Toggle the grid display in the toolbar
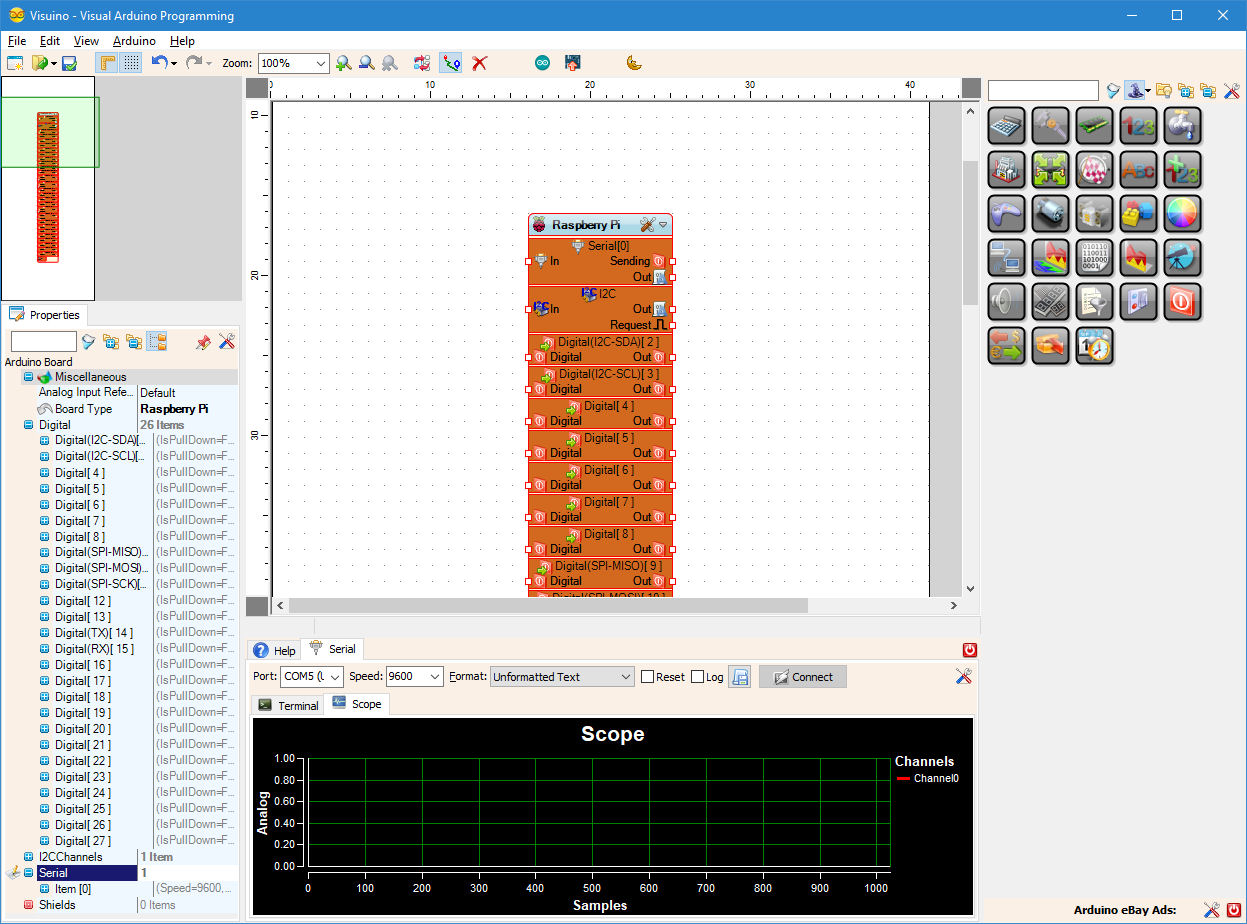 [x=132, y=62]
